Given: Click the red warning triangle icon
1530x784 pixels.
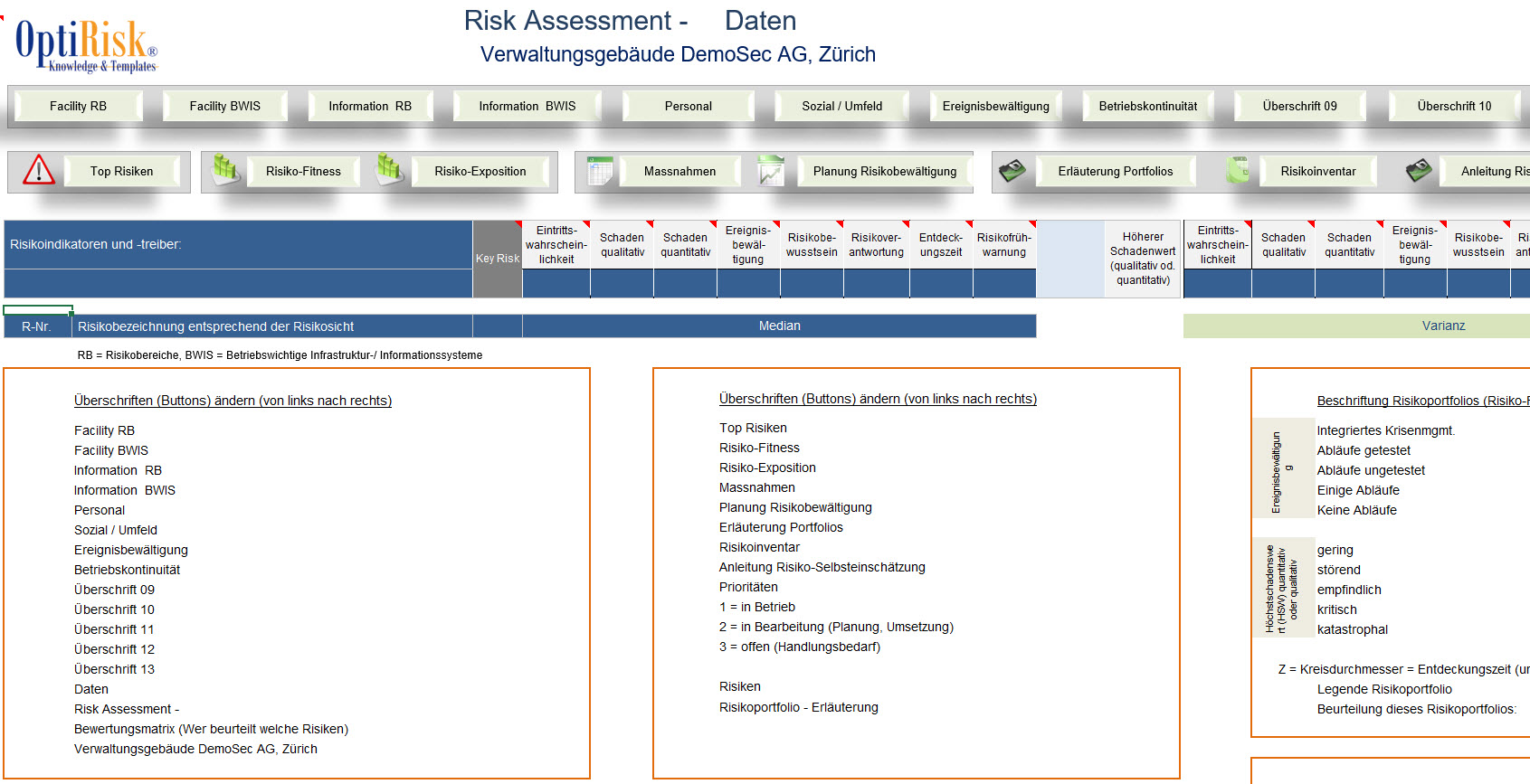Looking at the screenshot, I should click(x=39, y=170).
